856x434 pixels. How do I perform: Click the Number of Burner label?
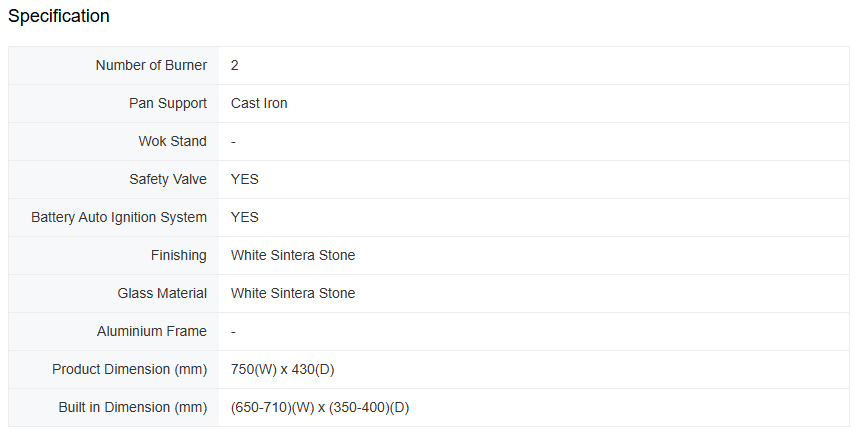[151, 65]
